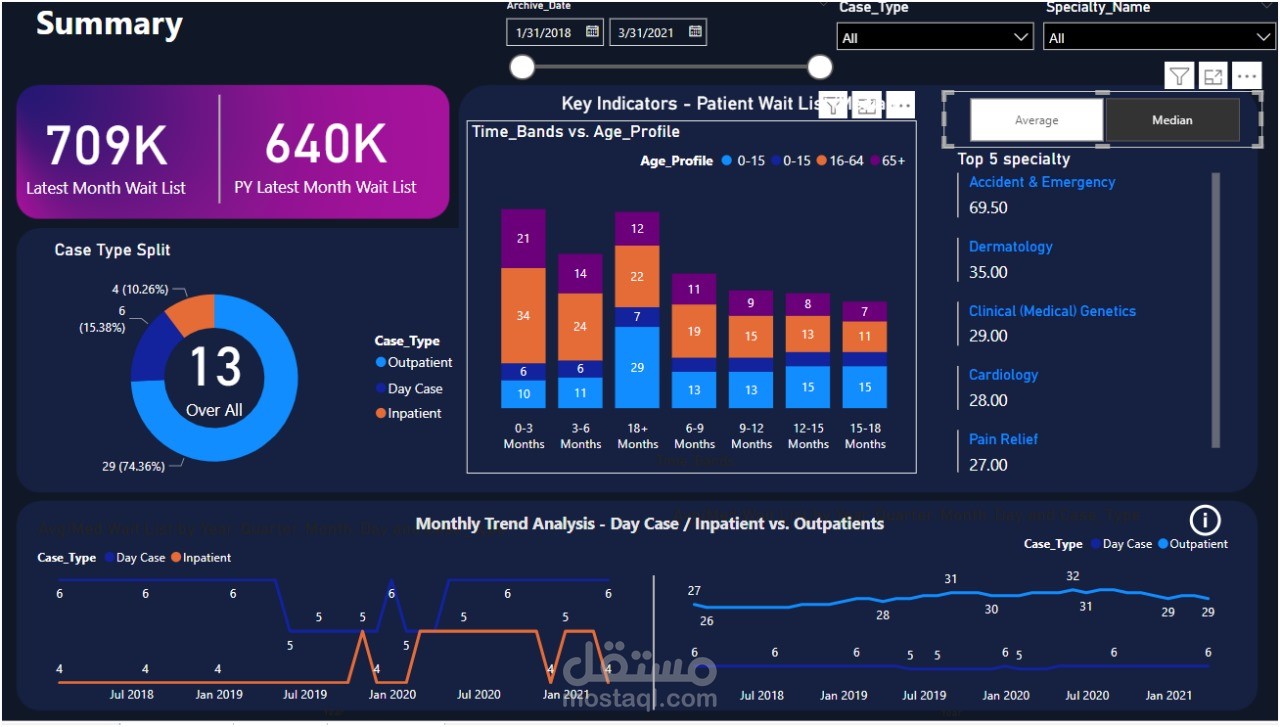
Task: Click the purple 9 segment in 9-12 Months bar
Action: (x=751, y=303)
